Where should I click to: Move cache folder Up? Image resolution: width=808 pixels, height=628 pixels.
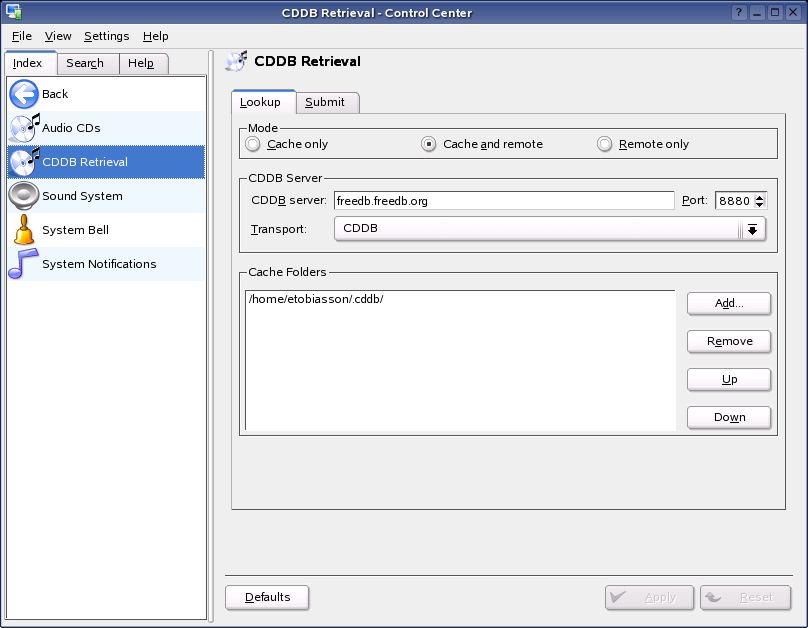click(729, 380)
